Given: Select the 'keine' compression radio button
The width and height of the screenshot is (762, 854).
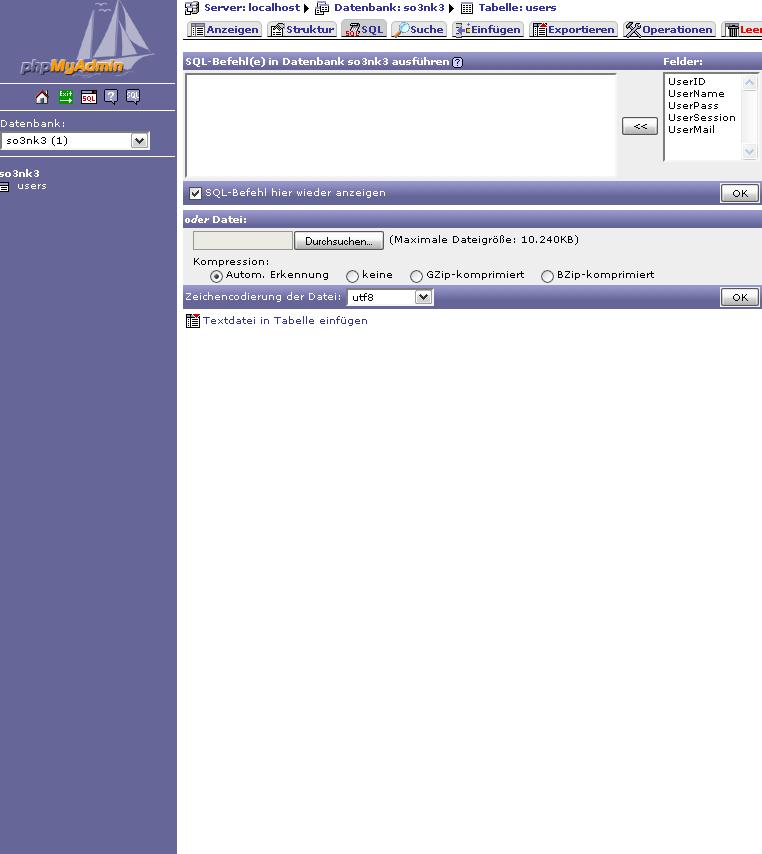Looking at the screenshot, I should coord(352,276).
